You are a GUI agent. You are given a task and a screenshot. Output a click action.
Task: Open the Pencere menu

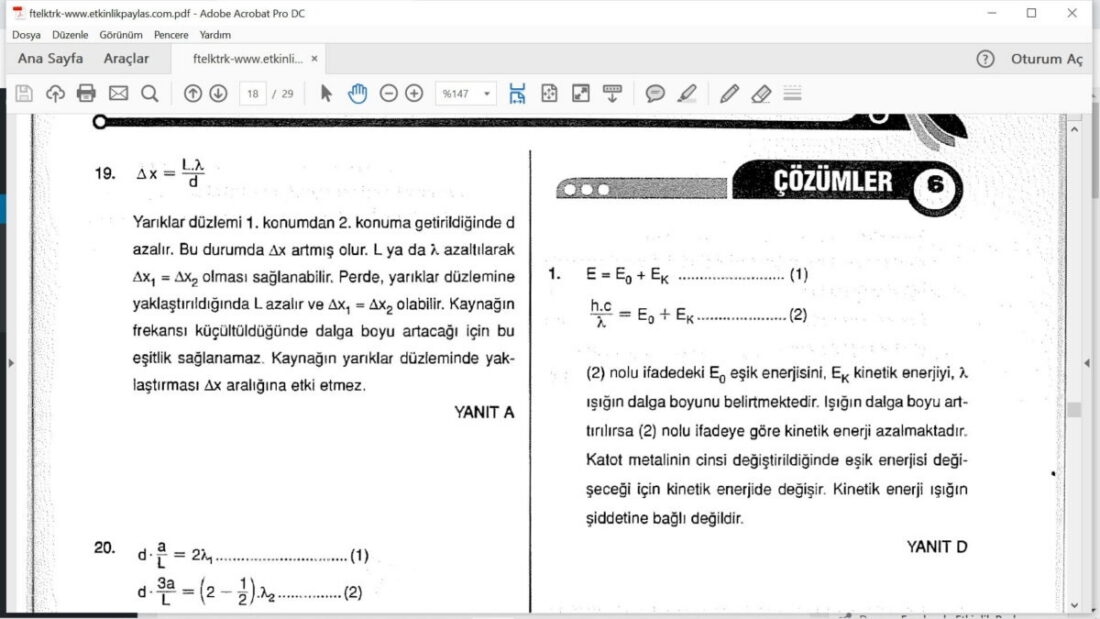(171, 34)
